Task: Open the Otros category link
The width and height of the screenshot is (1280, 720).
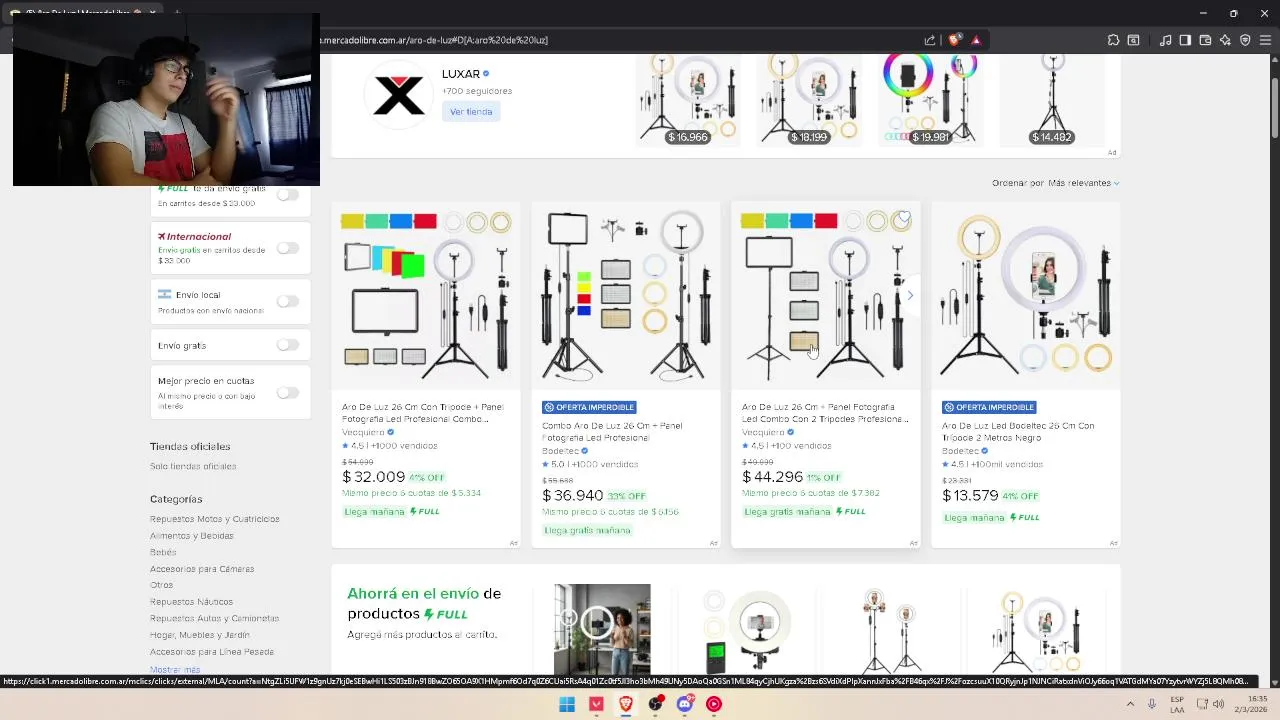Action: pos(161,585)
